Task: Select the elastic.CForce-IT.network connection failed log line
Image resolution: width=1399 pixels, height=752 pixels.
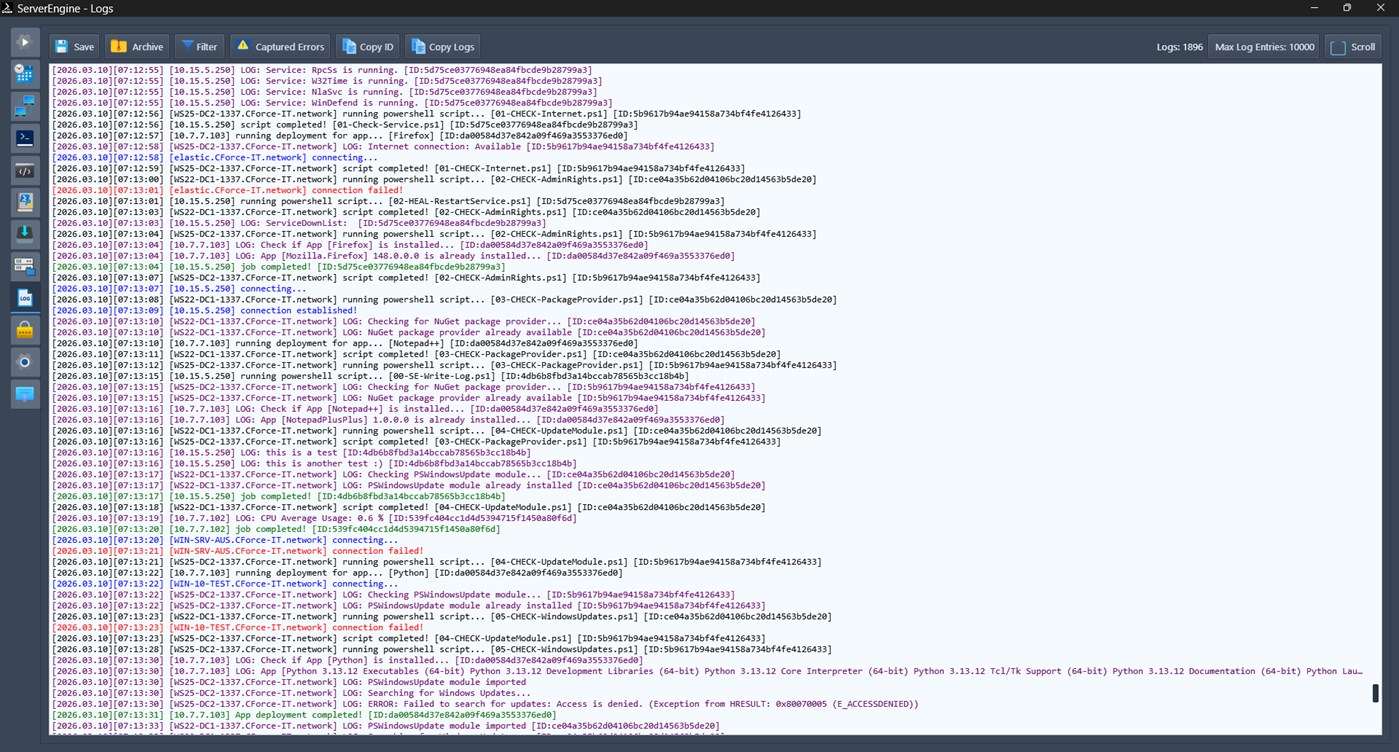Action: pos(227,190)
